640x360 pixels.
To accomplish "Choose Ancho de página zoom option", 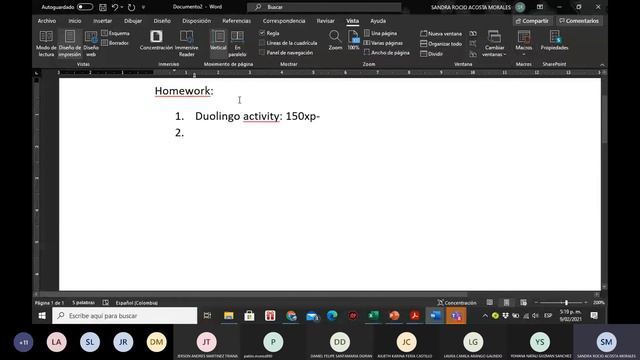I will point(387,53).
